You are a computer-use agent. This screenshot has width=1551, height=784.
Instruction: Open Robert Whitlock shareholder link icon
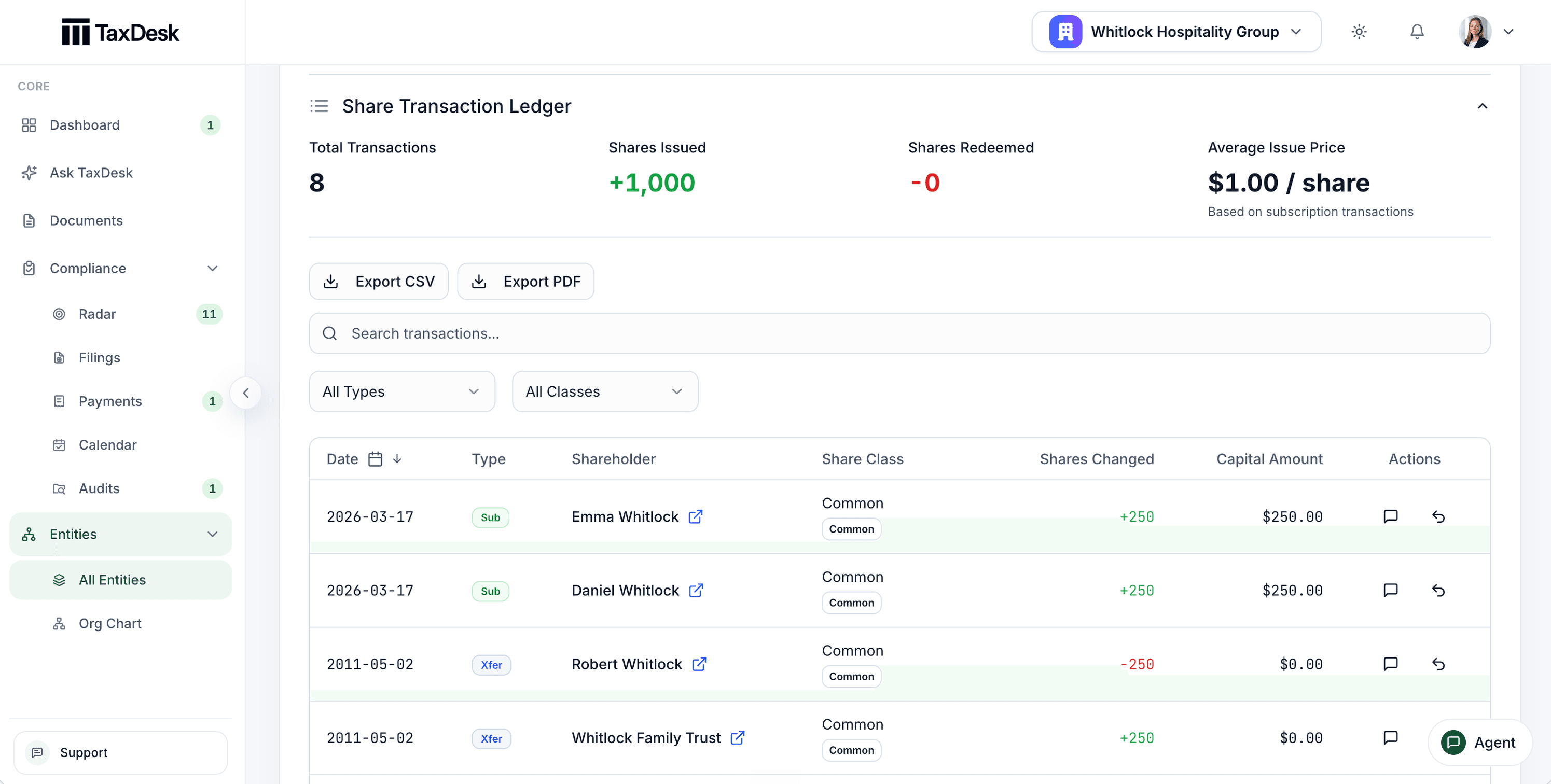pos(699,664)
